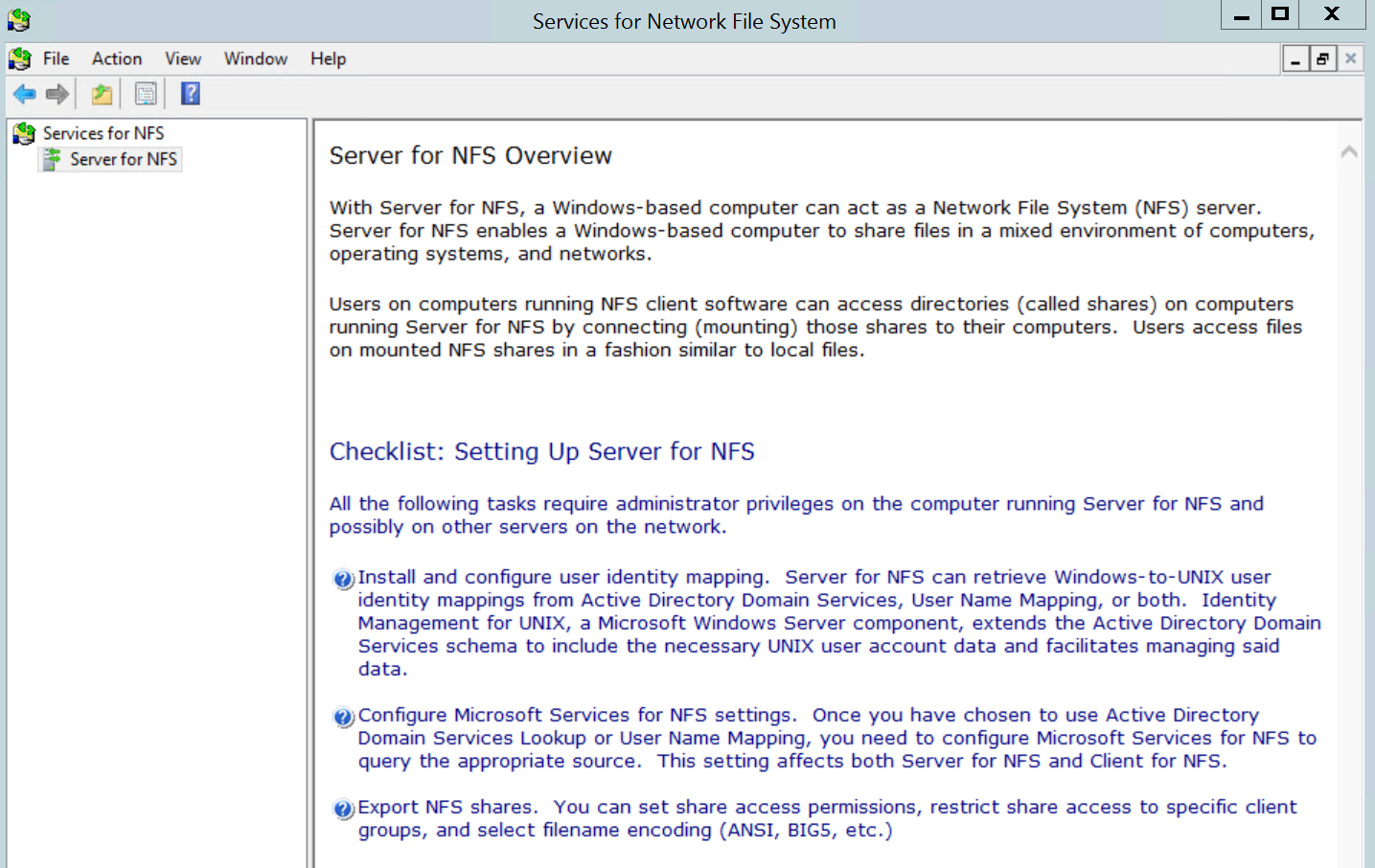Click the scroll-up arrow in overview pane
The width and height of the screenshot is (1375, 868).
tap(1349, 151)
